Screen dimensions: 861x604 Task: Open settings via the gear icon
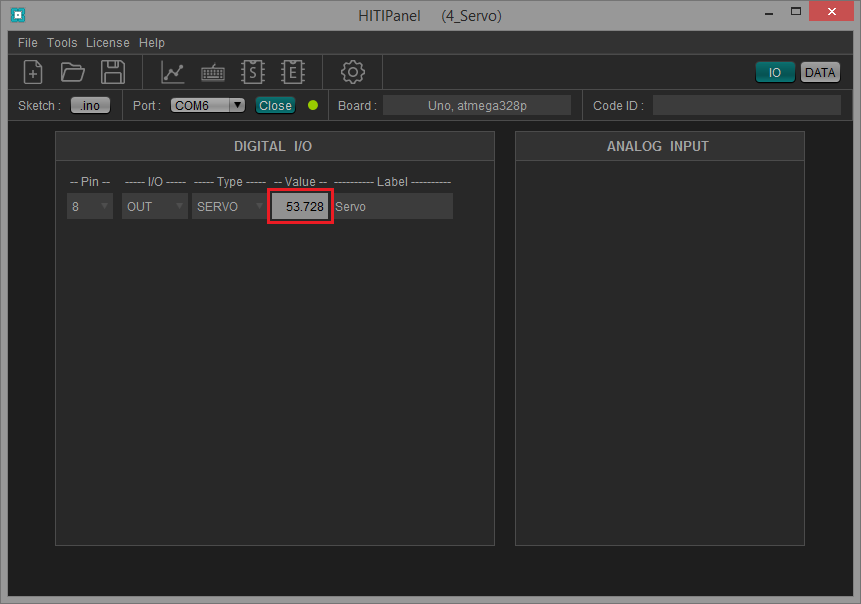pos(353,72)
